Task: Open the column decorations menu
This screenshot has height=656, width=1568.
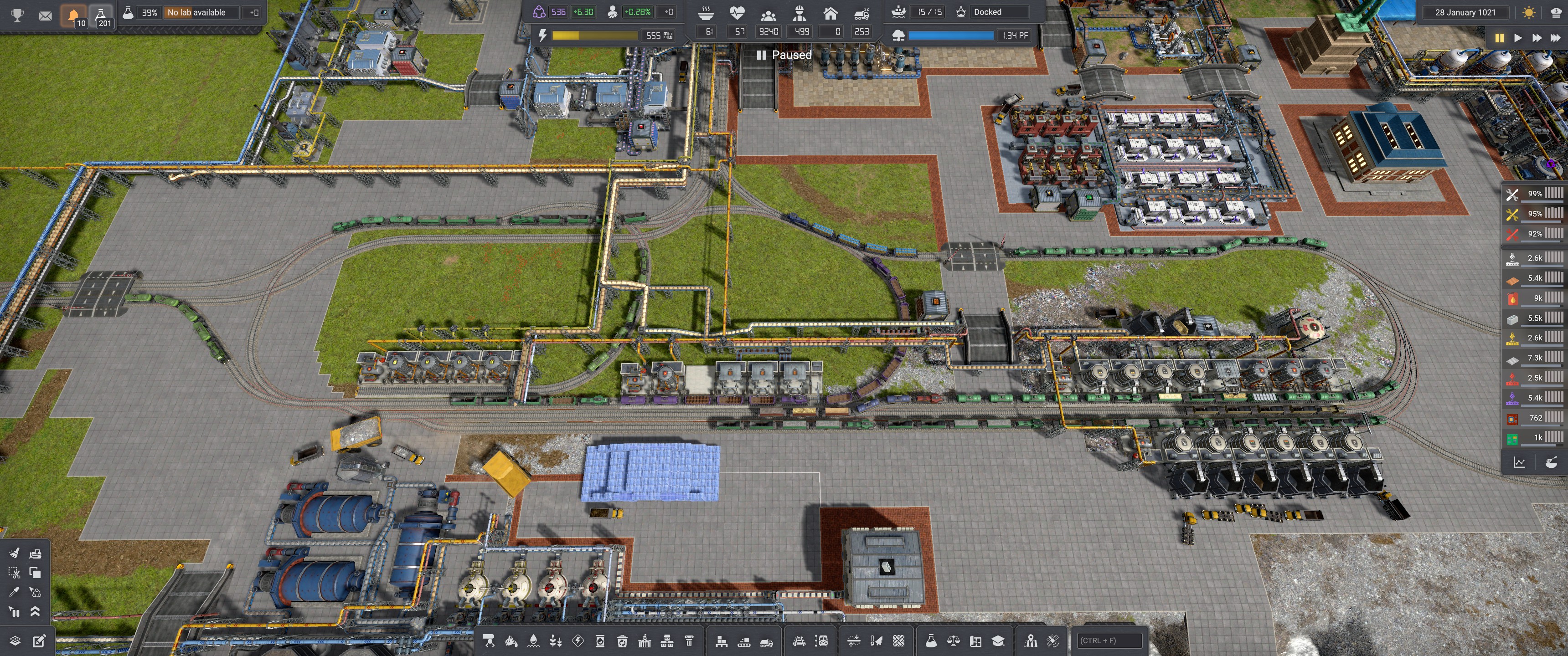Action: click(689, 640)
